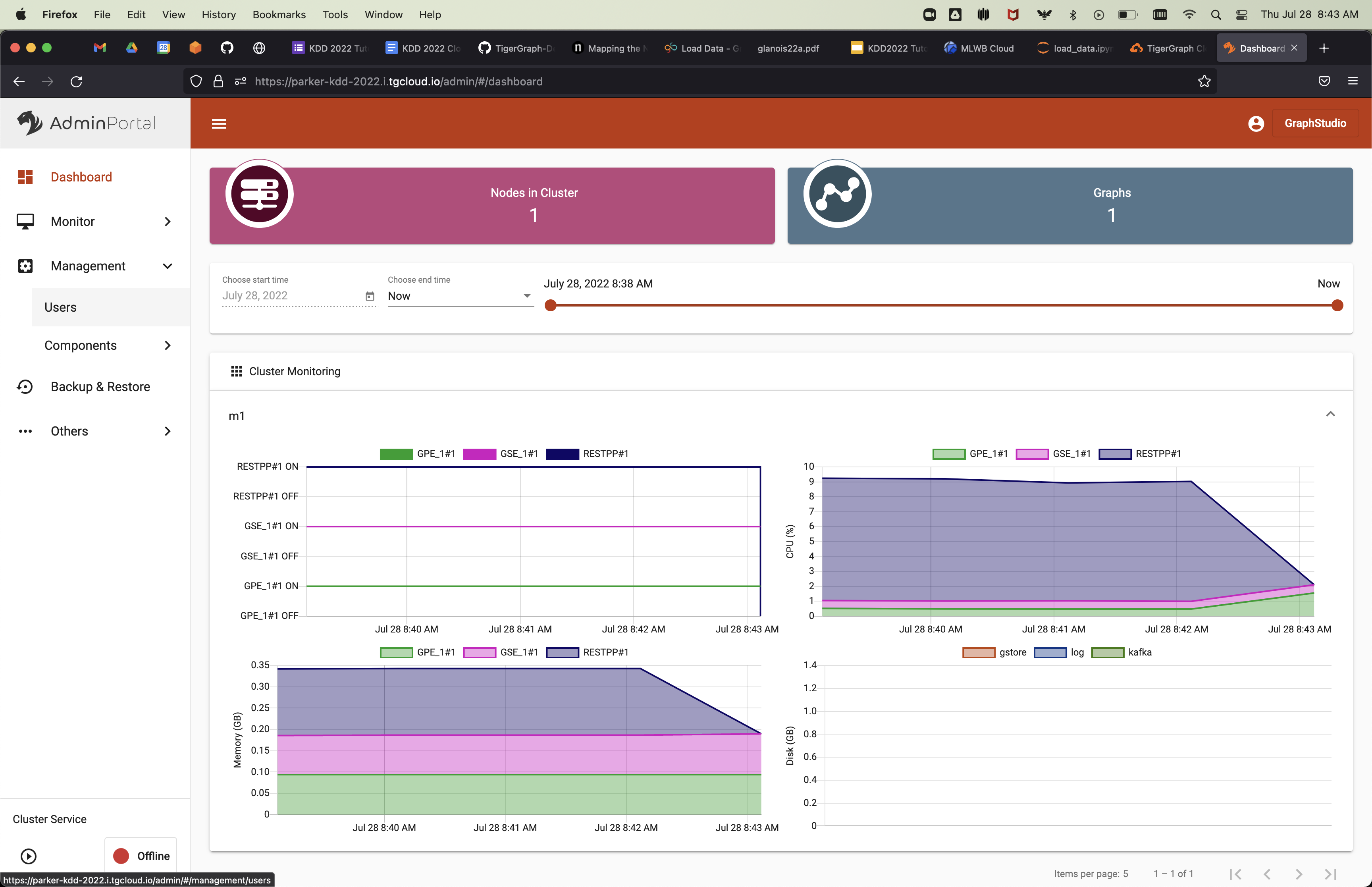Toggle gstore legend in Disk chart
1372x887 pixels.
pyautogui.click(x=979, y=653)
